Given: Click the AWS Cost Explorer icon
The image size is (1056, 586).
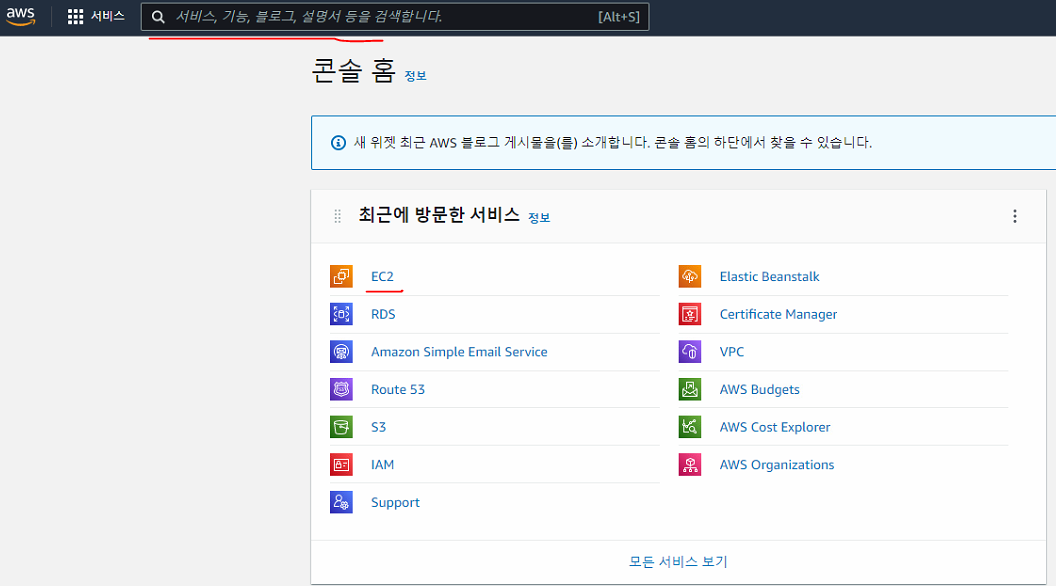Looking at the screenshot, I should tap(690, 427).
